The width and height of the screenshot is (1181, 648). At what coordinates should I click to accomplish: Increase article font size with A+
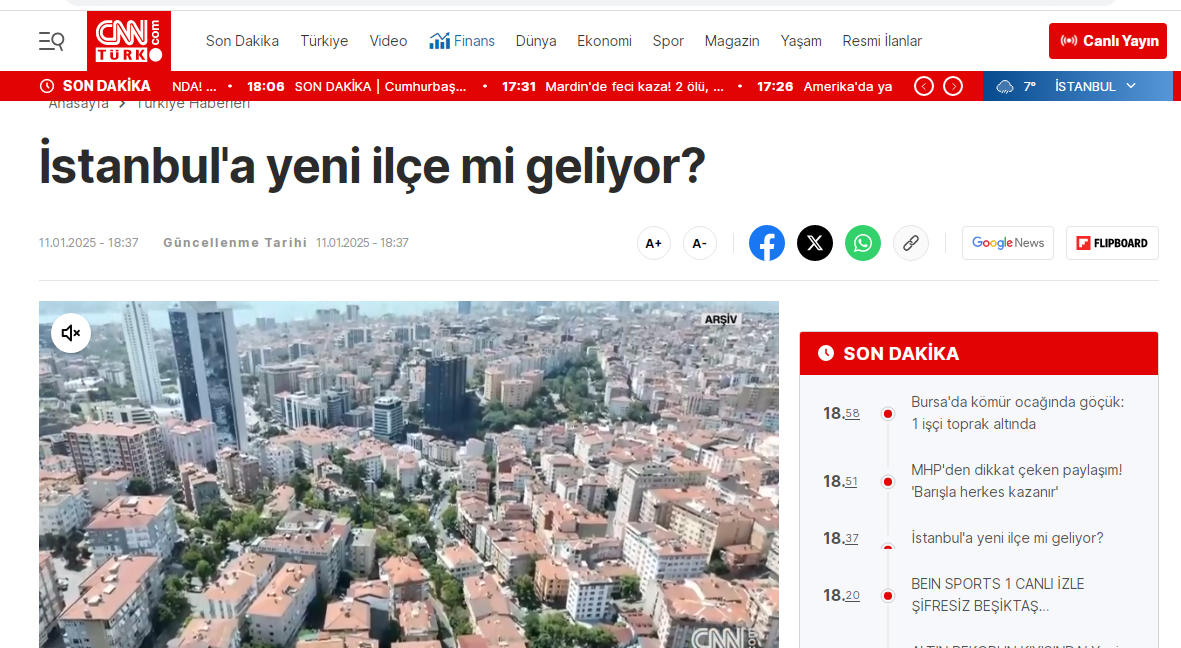(x=654, y=243)
